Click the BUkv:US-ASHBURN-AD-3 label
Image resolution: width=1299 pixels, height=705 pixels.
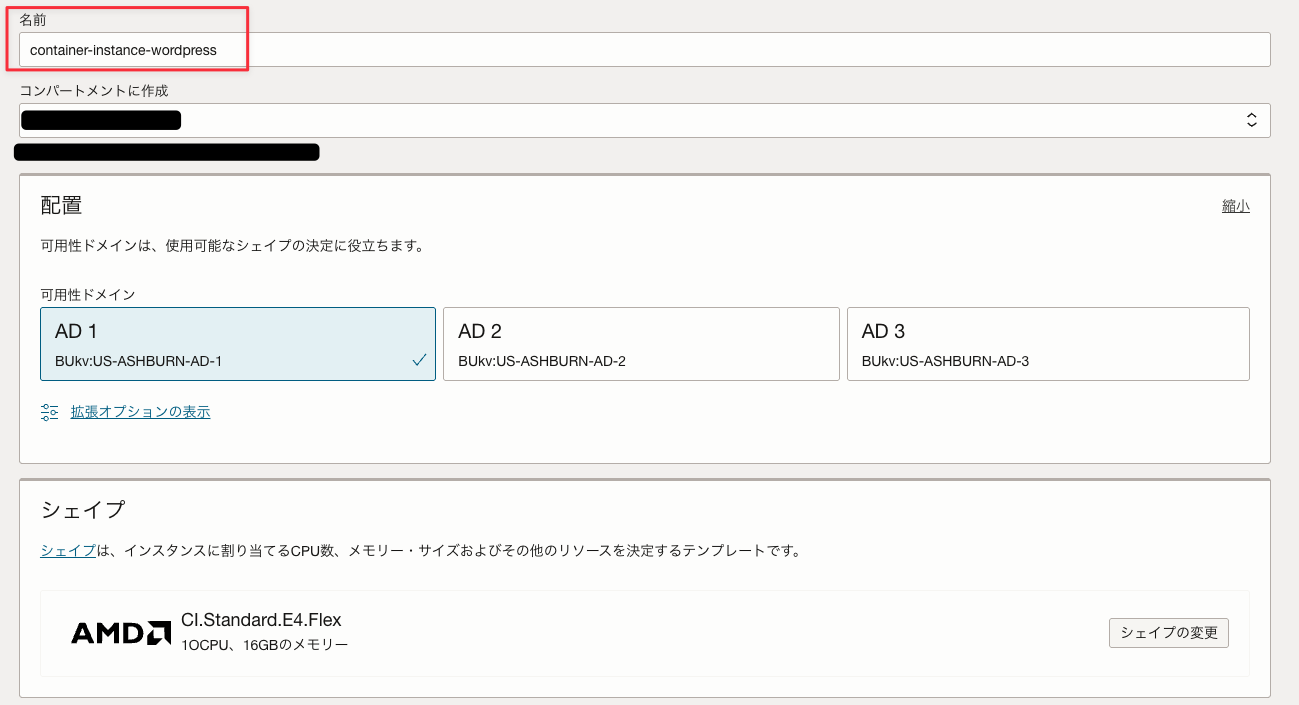945,361
